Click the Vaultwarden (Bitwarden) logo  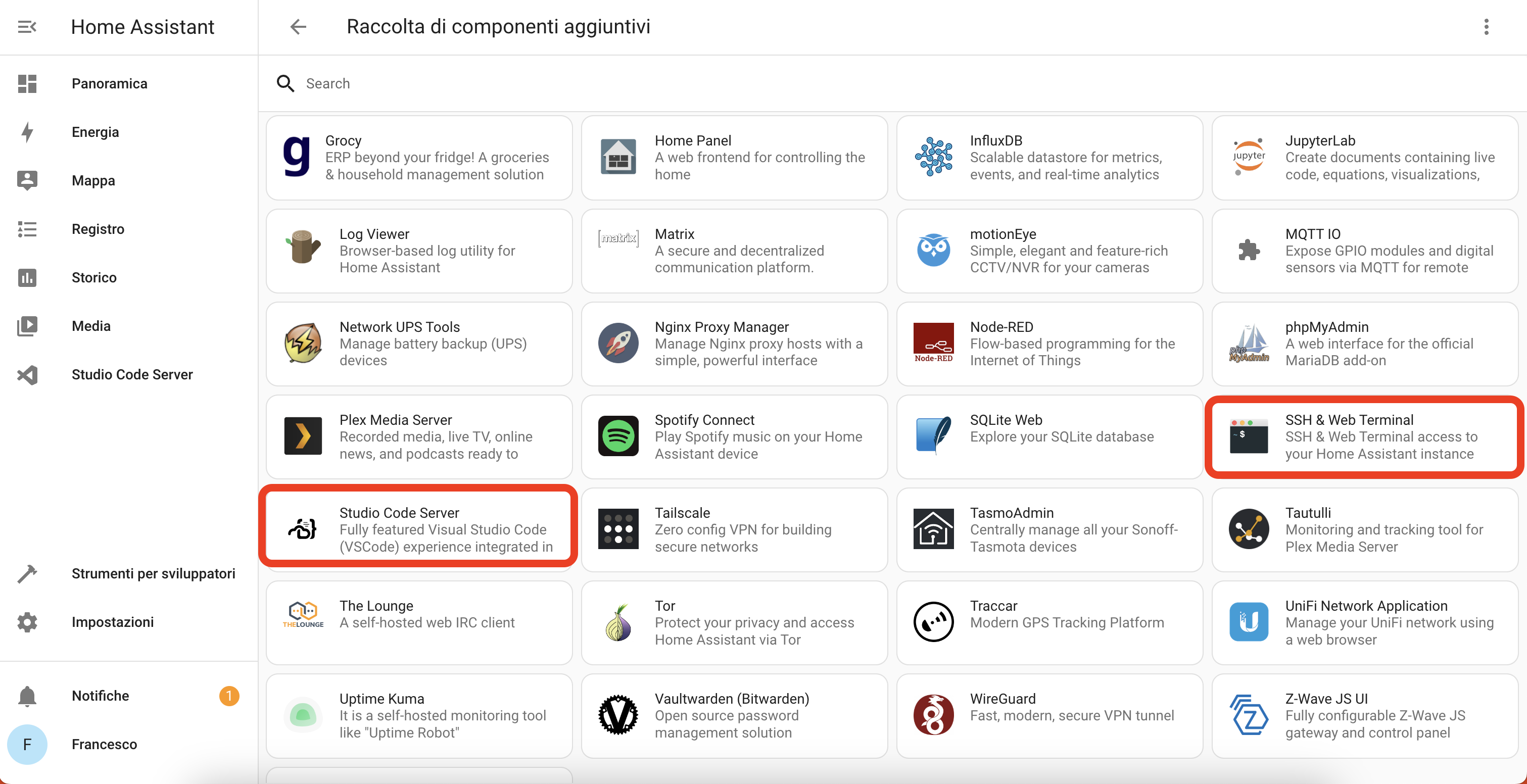pos(618,715)
